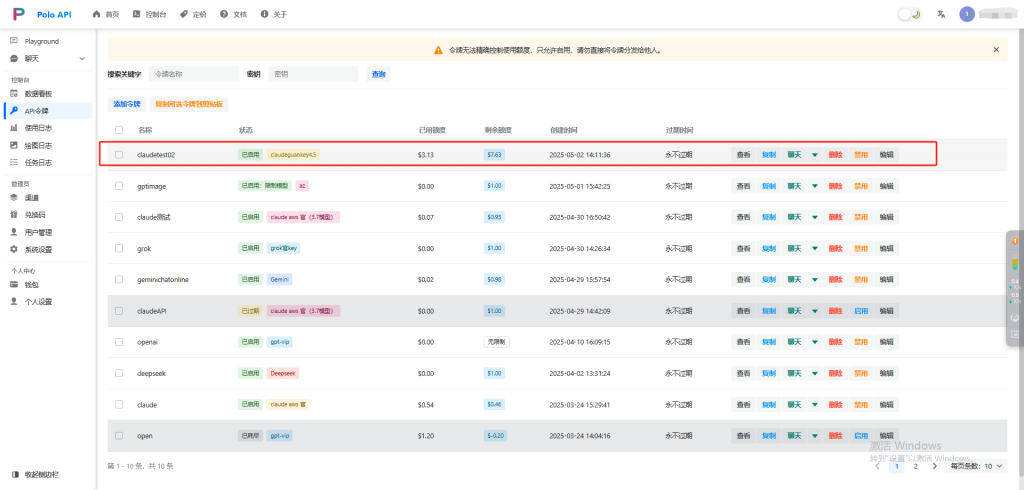Open the 首页 home navigation item
The width and height of the screenshot is (1024, 490).
click(106, 14)
